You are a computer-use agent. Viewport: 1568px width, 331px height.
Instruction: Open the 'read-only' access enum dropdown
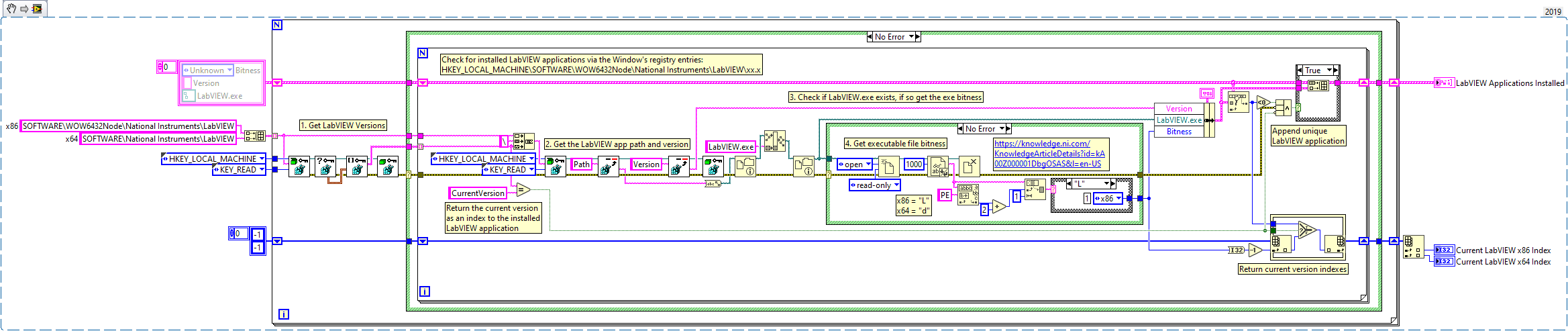pos(896,185)
